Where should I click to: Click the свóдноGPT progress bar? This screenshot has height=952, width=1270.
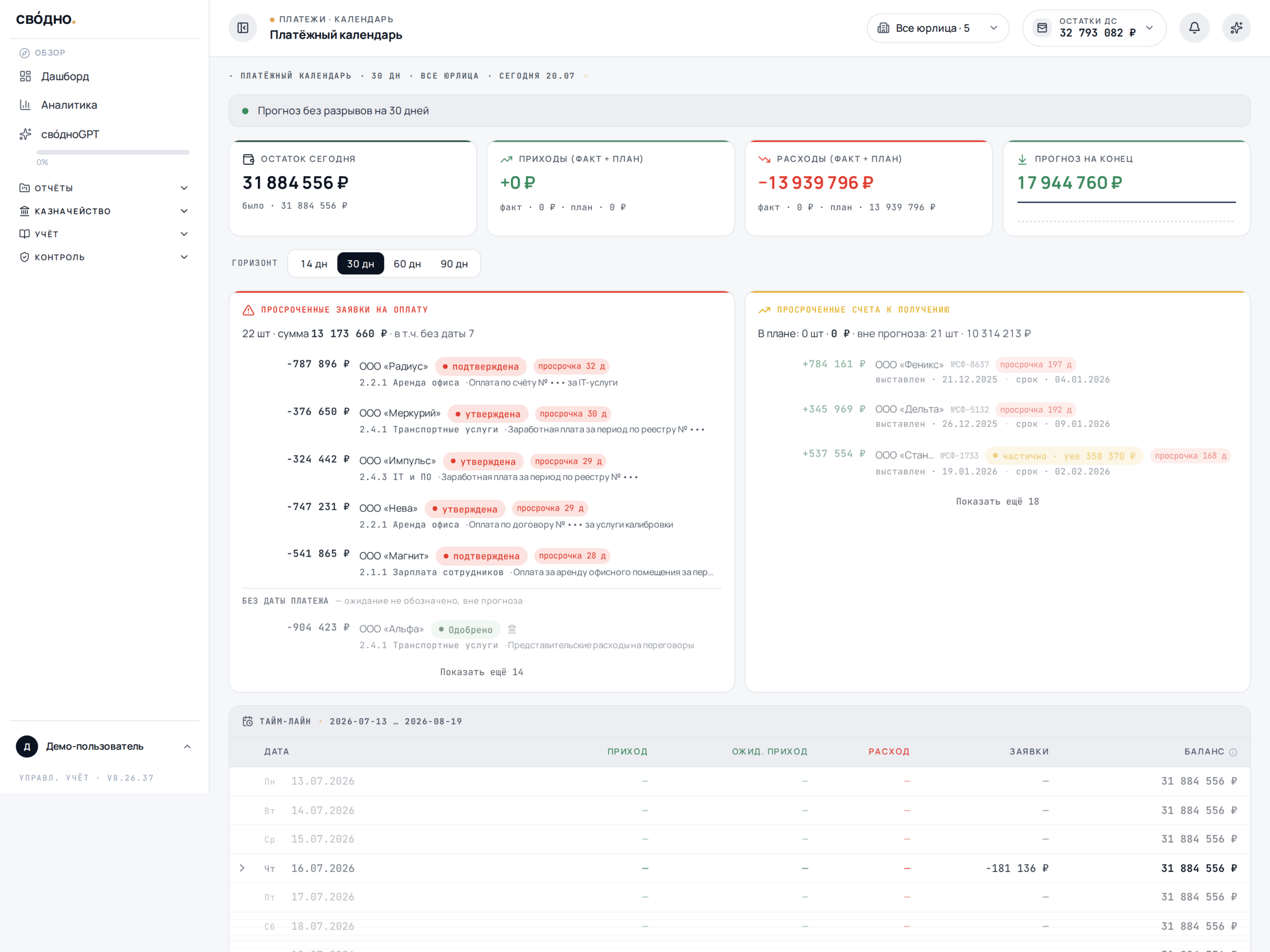[x=113, y=152]
